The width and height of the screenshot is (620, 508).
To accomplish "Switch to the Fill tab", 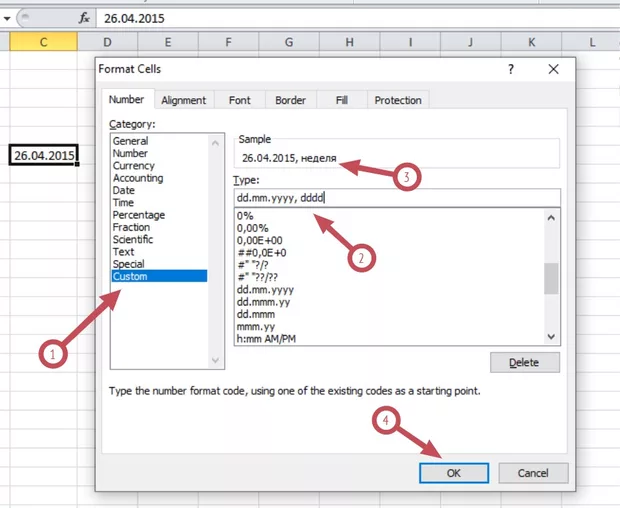I will click(x=342, y=100).
